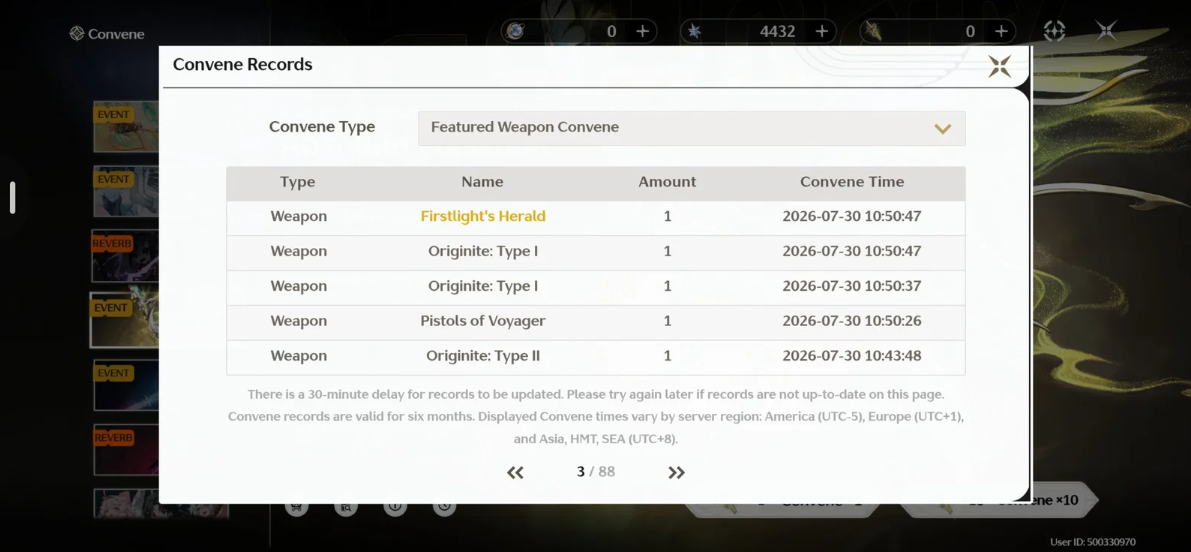Click the Convene Type label

(322, 127)
